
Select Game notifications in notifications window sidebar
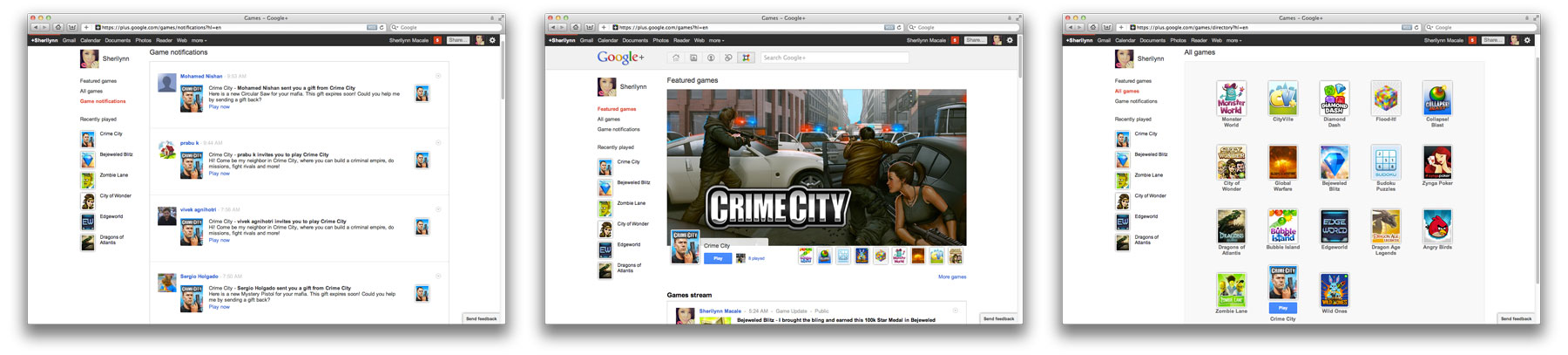pyautogui.click(x=103, y=101)
